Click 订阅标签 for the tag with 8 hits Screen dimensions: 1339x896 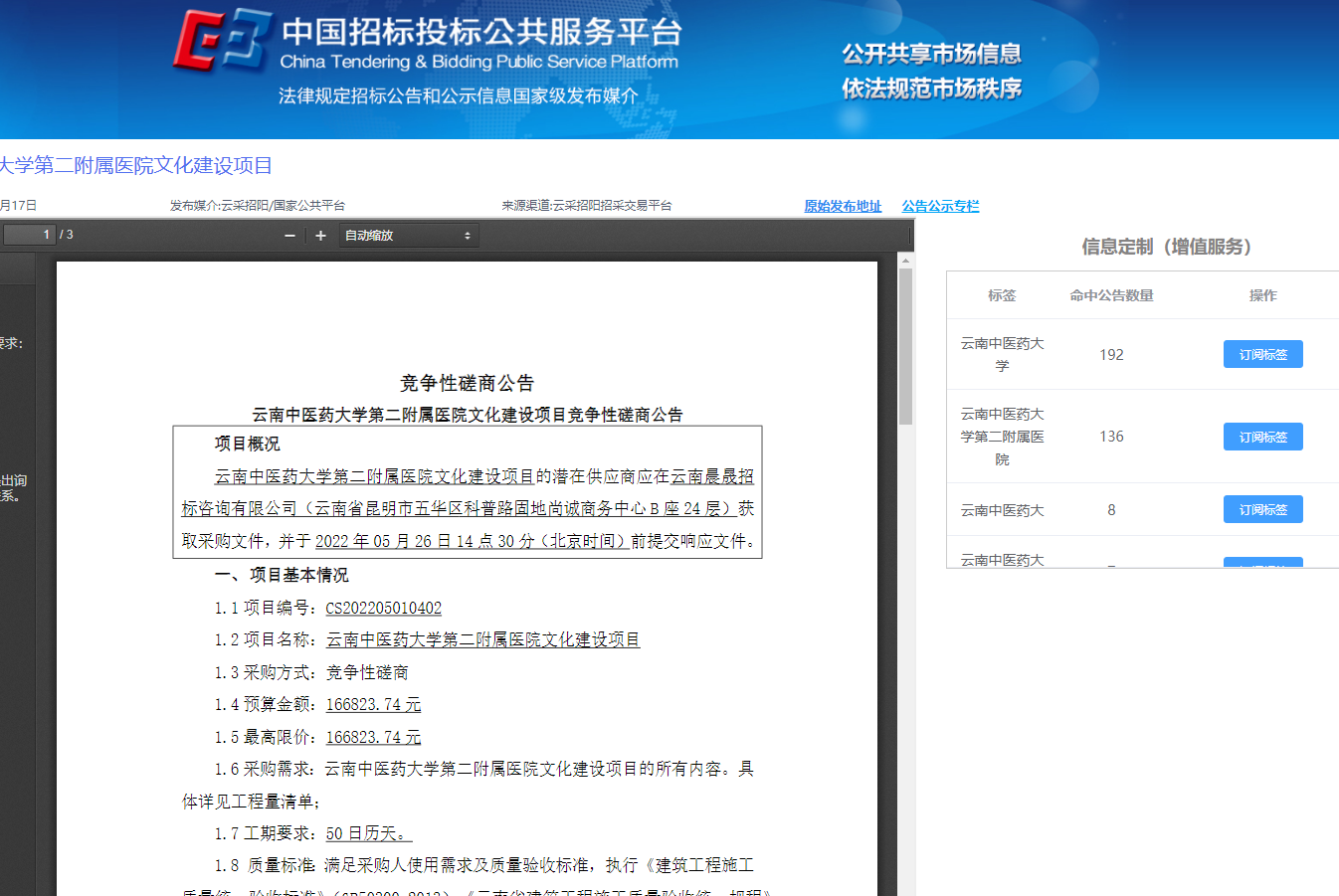(x=1262, y=510)
